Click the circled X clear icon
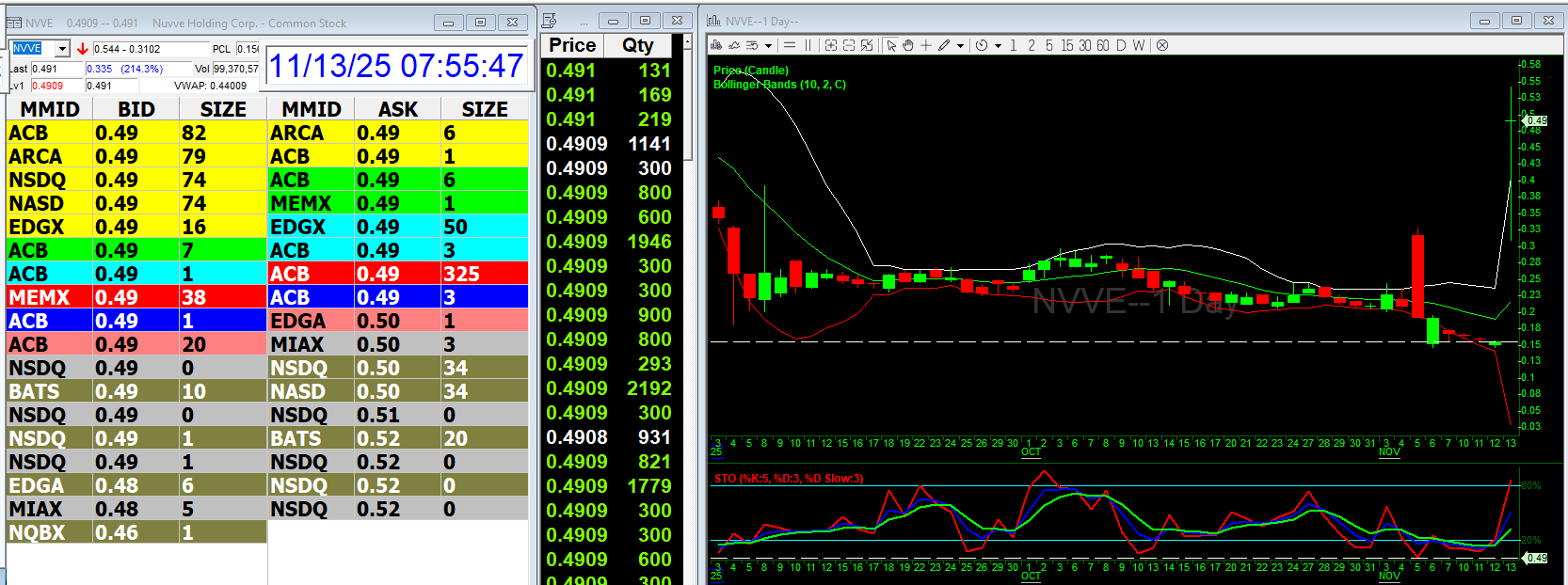Viewport: 1568px width, 585px height. pos(1162,45)
